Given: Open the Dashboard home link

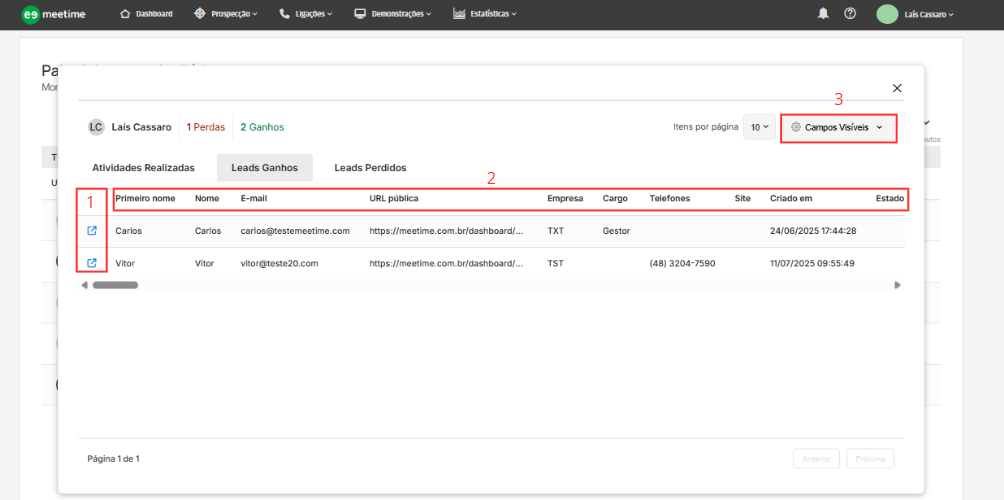Looking at the screenshot, I should tap(147, 14).
